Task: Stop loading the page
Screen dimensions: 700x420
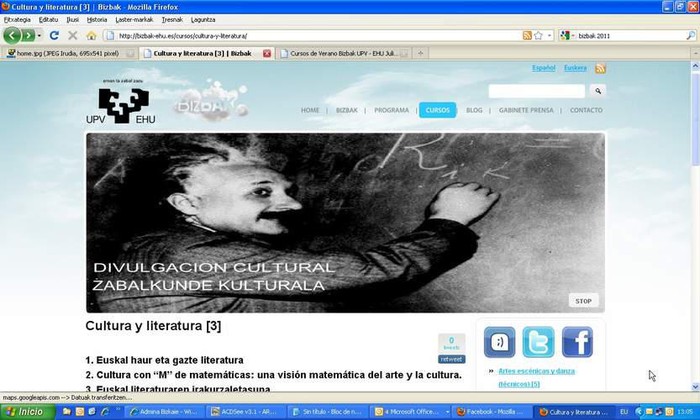Action: (73, 35)
